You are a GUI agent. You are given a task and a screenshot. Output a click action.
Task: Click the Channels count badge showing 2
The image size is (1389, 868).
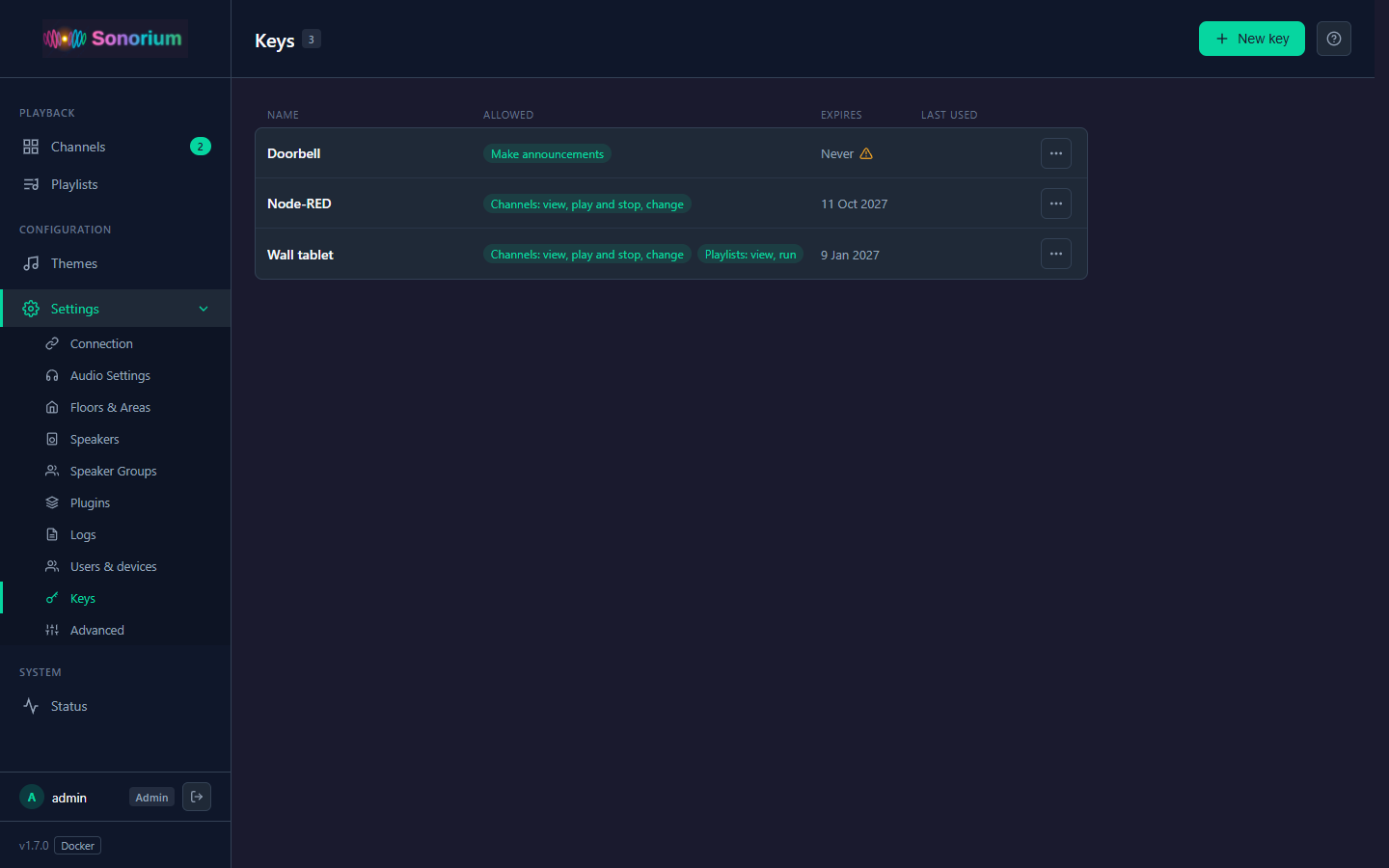point(201,147)
